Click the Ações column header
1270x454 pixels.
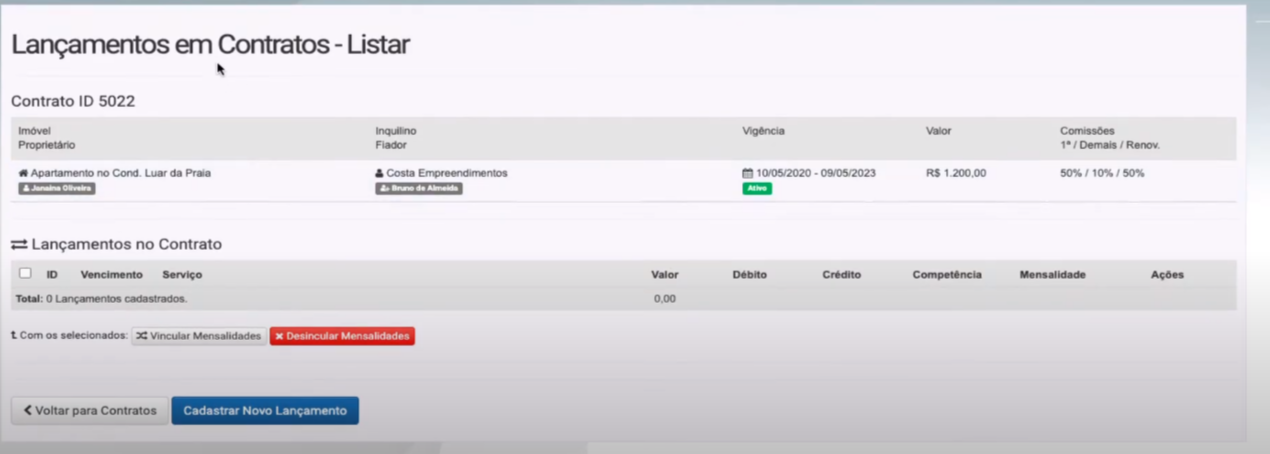[1167, 274]
